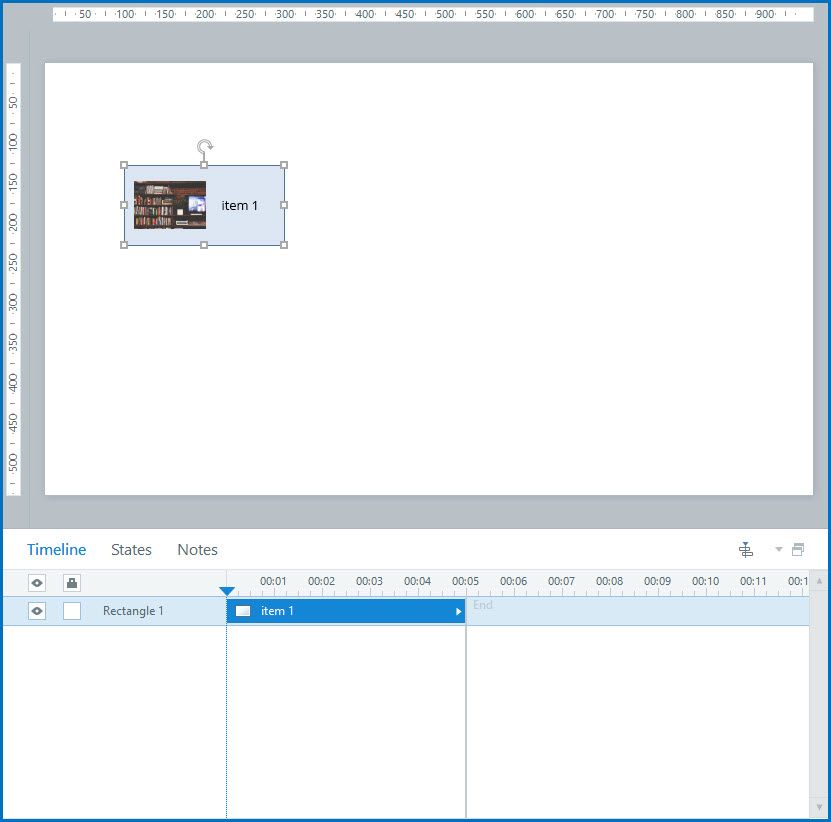Click the undock panel window icon
The image size is (831, 822).
point(798,550)
